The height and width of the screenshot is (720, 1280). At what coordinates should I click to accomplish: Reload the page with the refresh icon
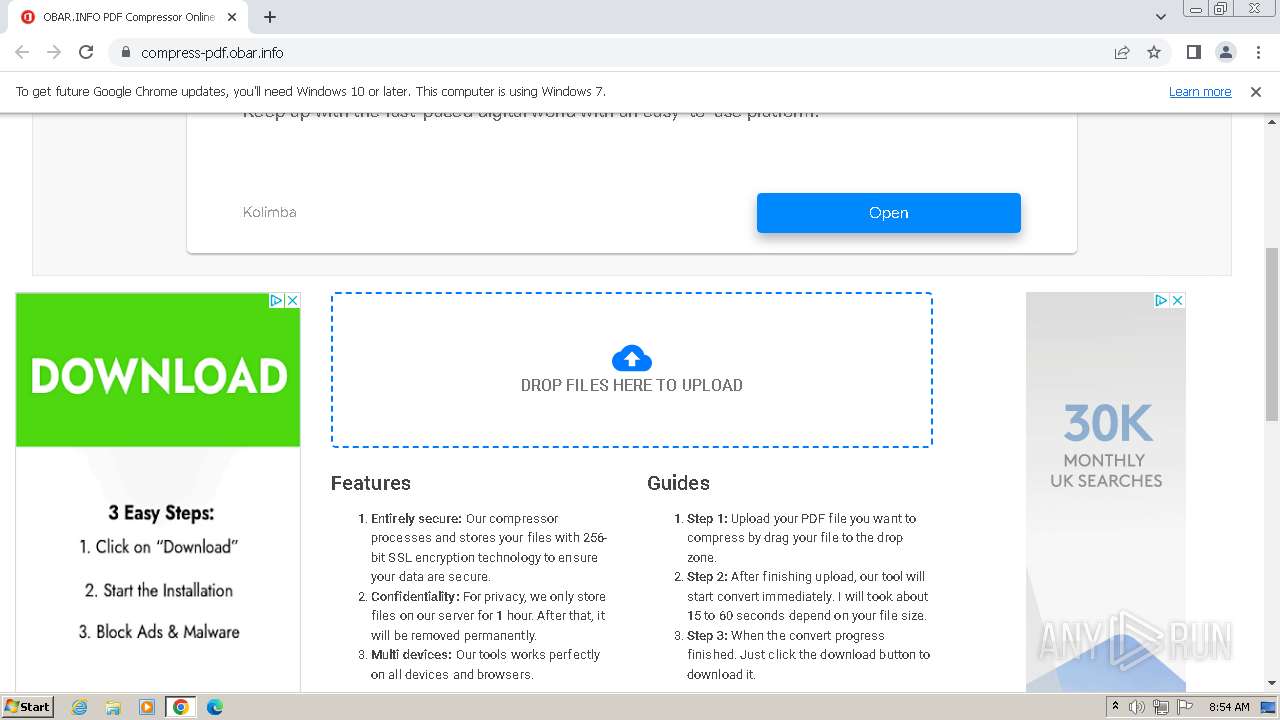click(86, 52)
